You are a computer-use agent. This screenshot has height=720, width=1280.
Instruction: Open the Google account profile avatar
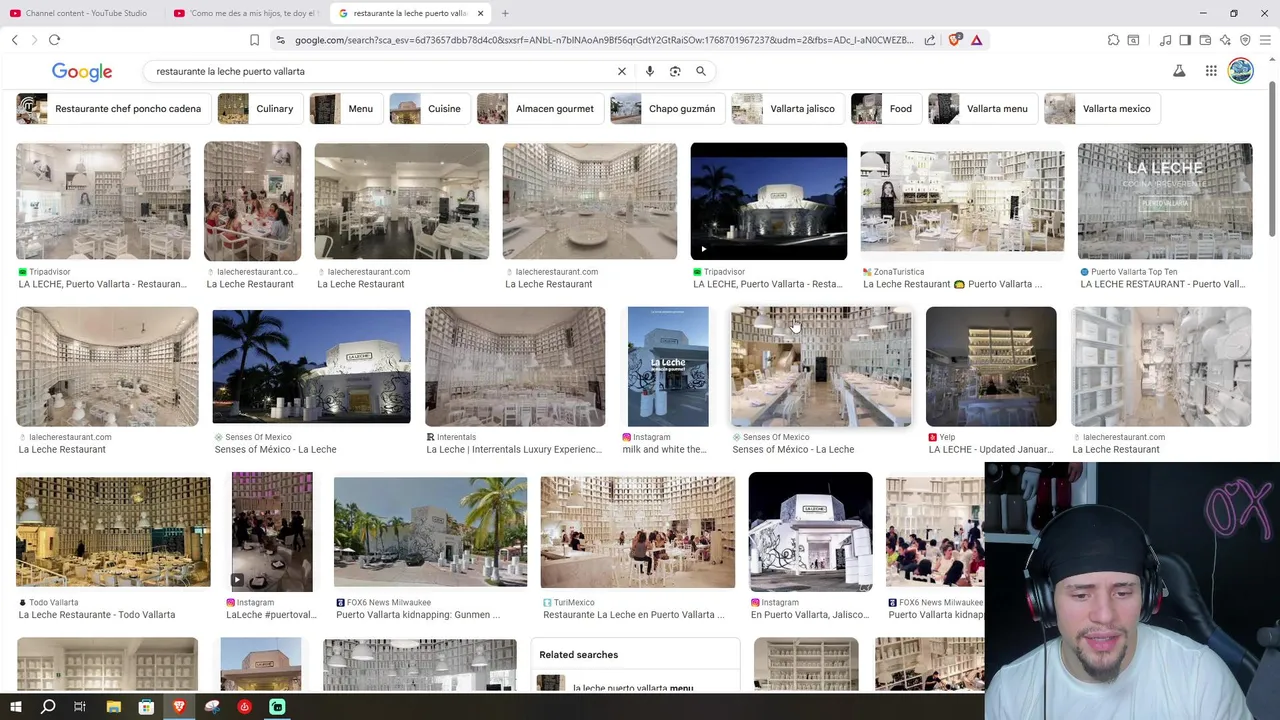click(1241, 71)
